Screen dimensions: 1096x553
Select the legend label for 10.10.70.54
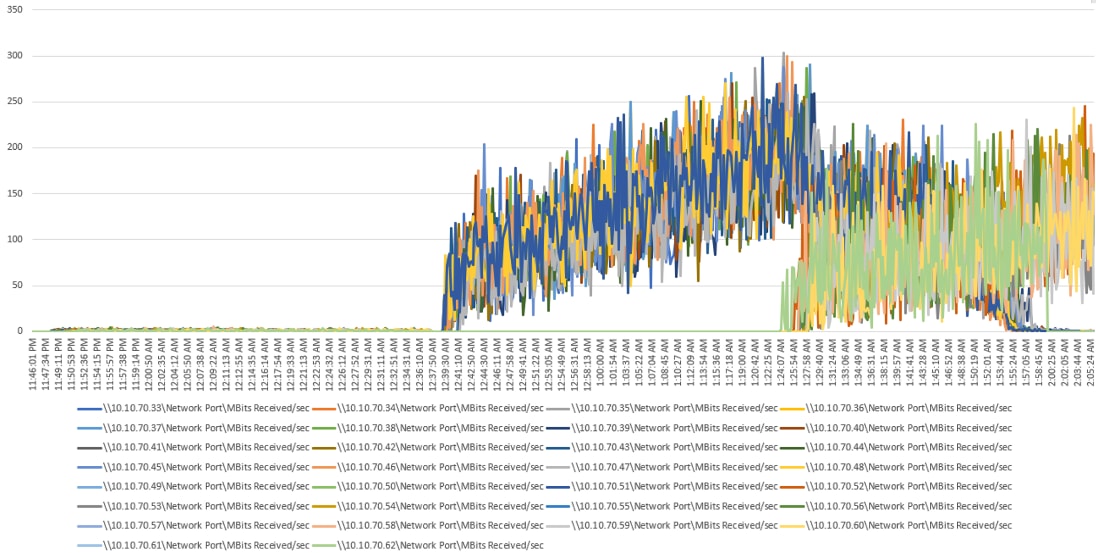(x=427, y=505)
